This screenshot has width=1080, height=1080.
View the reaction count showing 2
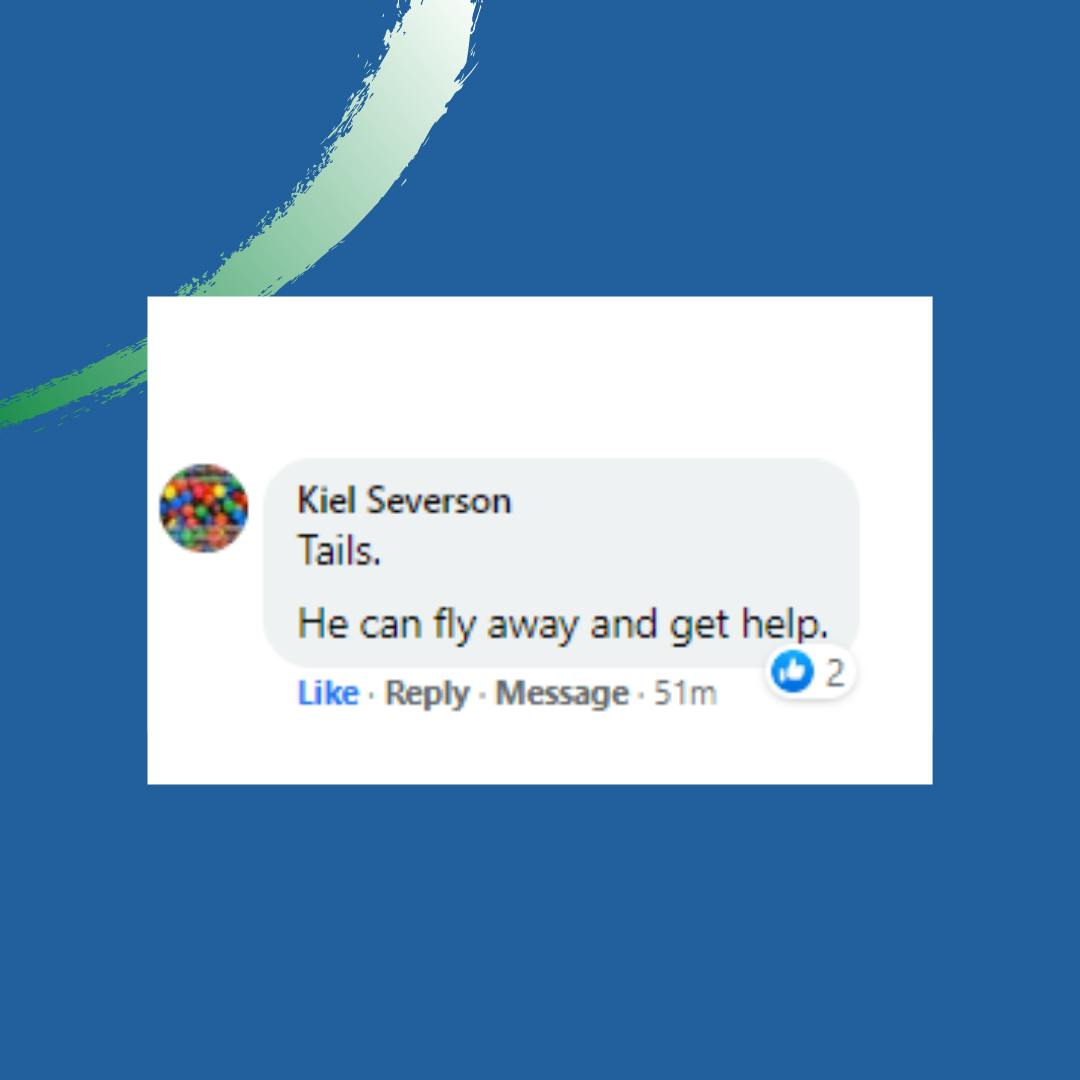(x=835, y=672)
